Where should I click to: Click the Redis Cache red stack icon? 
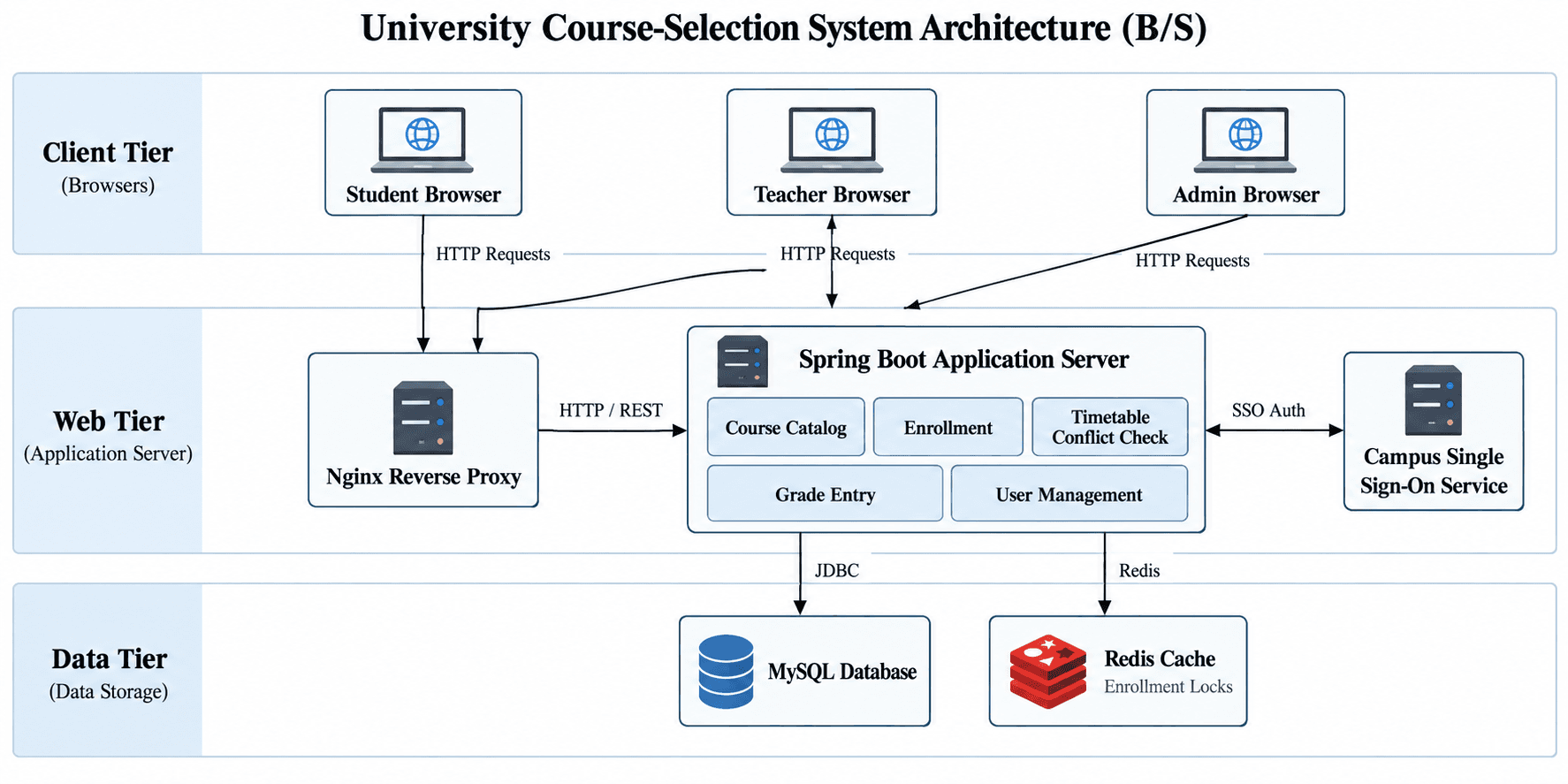[1048, 672]
